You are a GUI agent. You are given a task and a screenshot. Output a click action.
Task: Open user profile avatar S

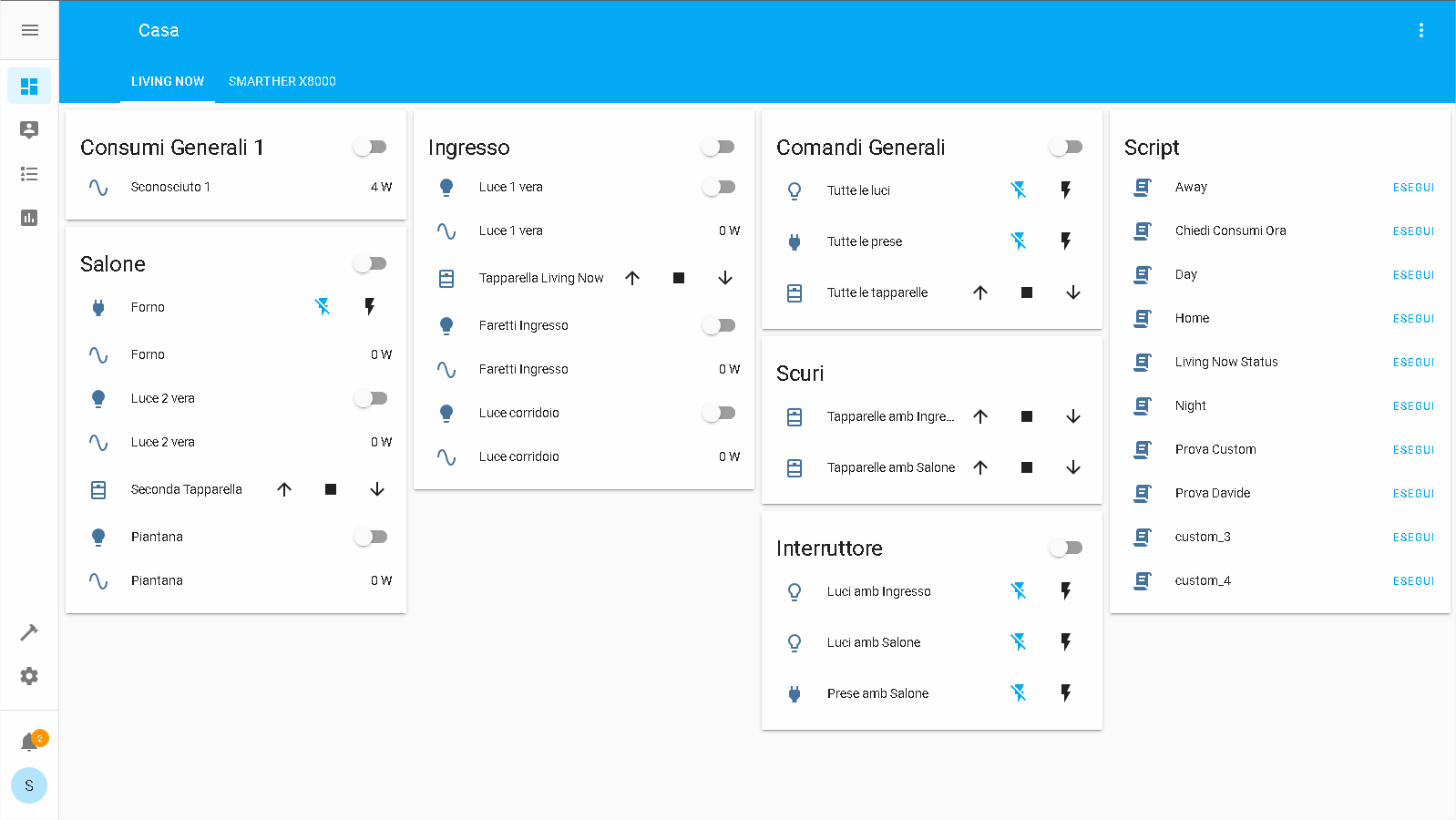[x=29, y=785]
